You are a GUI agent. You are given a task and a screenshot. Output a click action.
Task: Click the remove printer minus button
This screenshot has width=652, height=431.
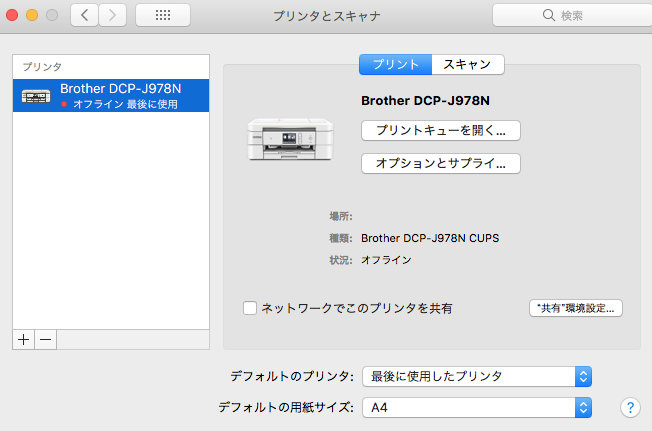(45, 340)
